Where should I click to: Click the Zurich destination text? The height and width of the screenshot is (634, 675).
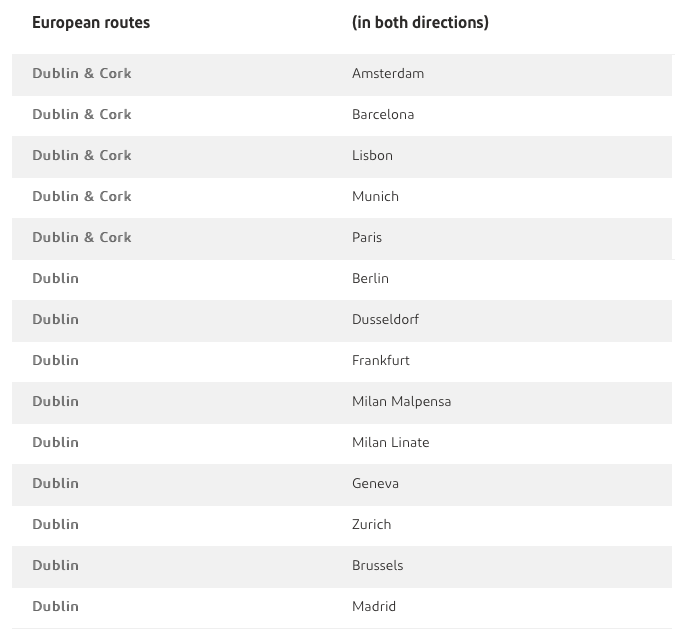371,525
